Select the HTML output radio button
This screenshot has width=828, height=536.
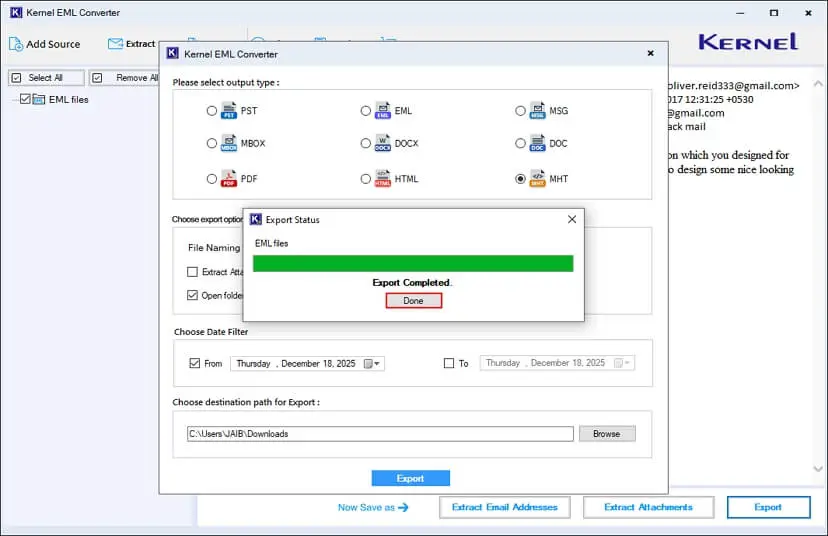[x=365, y=179]
